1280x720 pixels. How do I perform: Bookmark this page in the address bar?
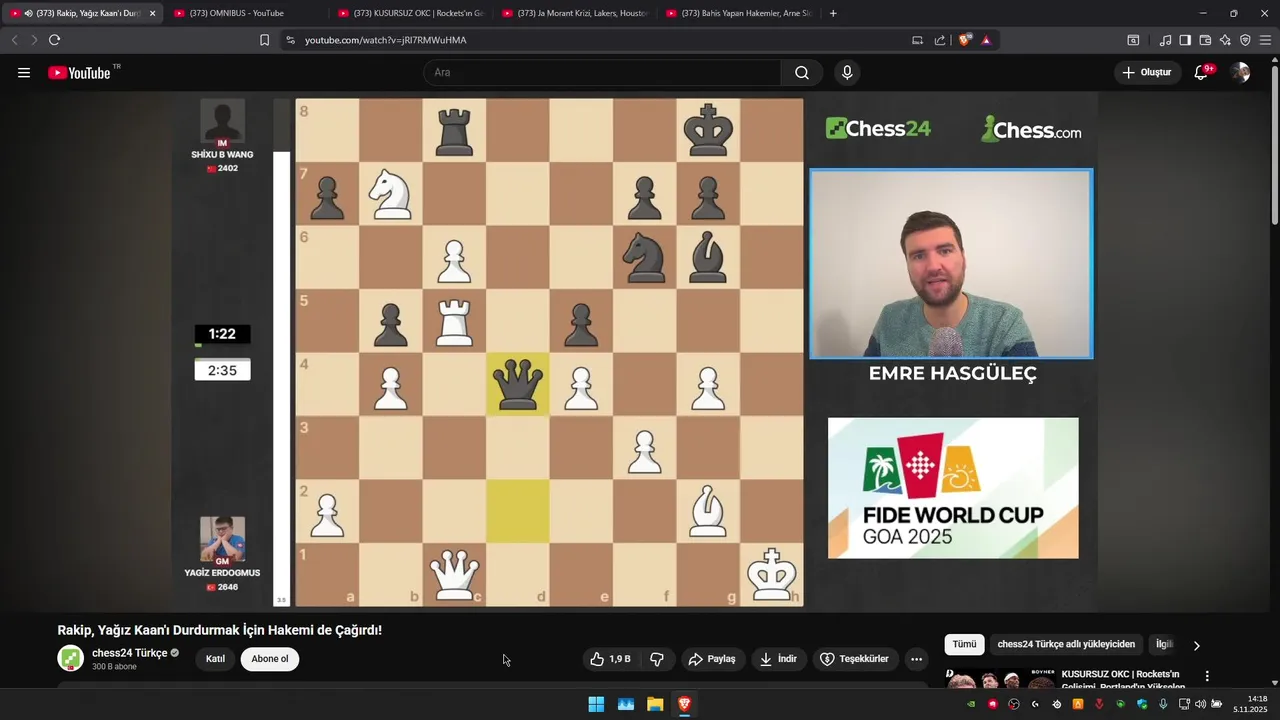pyautogui.click(x=264, y=40)
